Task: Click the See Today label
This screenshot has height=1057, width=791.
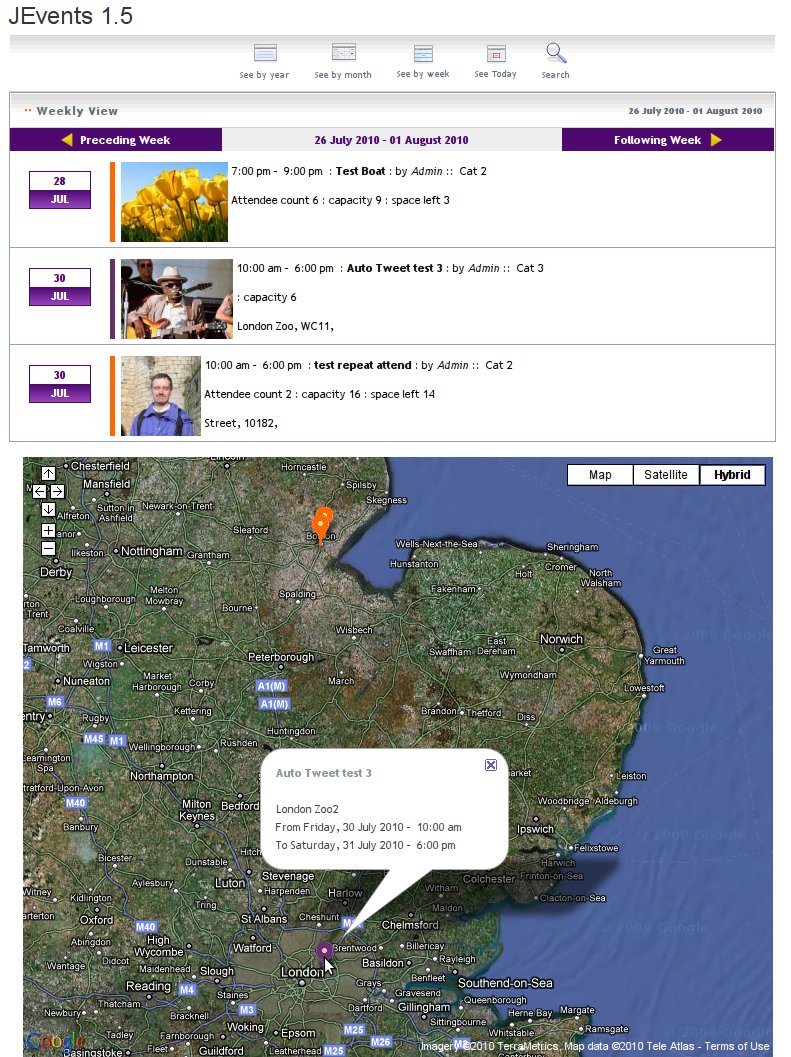Action: 496,74
